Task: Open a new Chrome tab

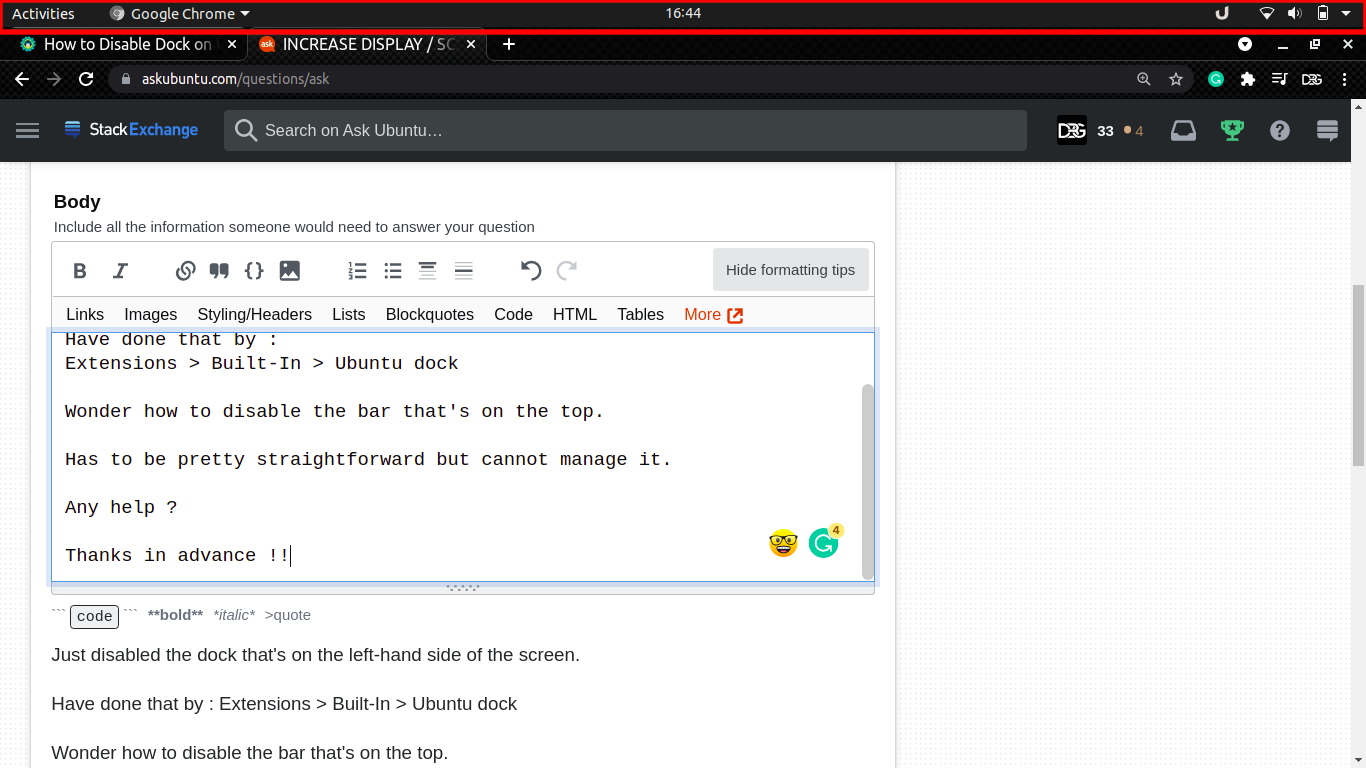Action: pyautogui.click(x=509, y=44)
